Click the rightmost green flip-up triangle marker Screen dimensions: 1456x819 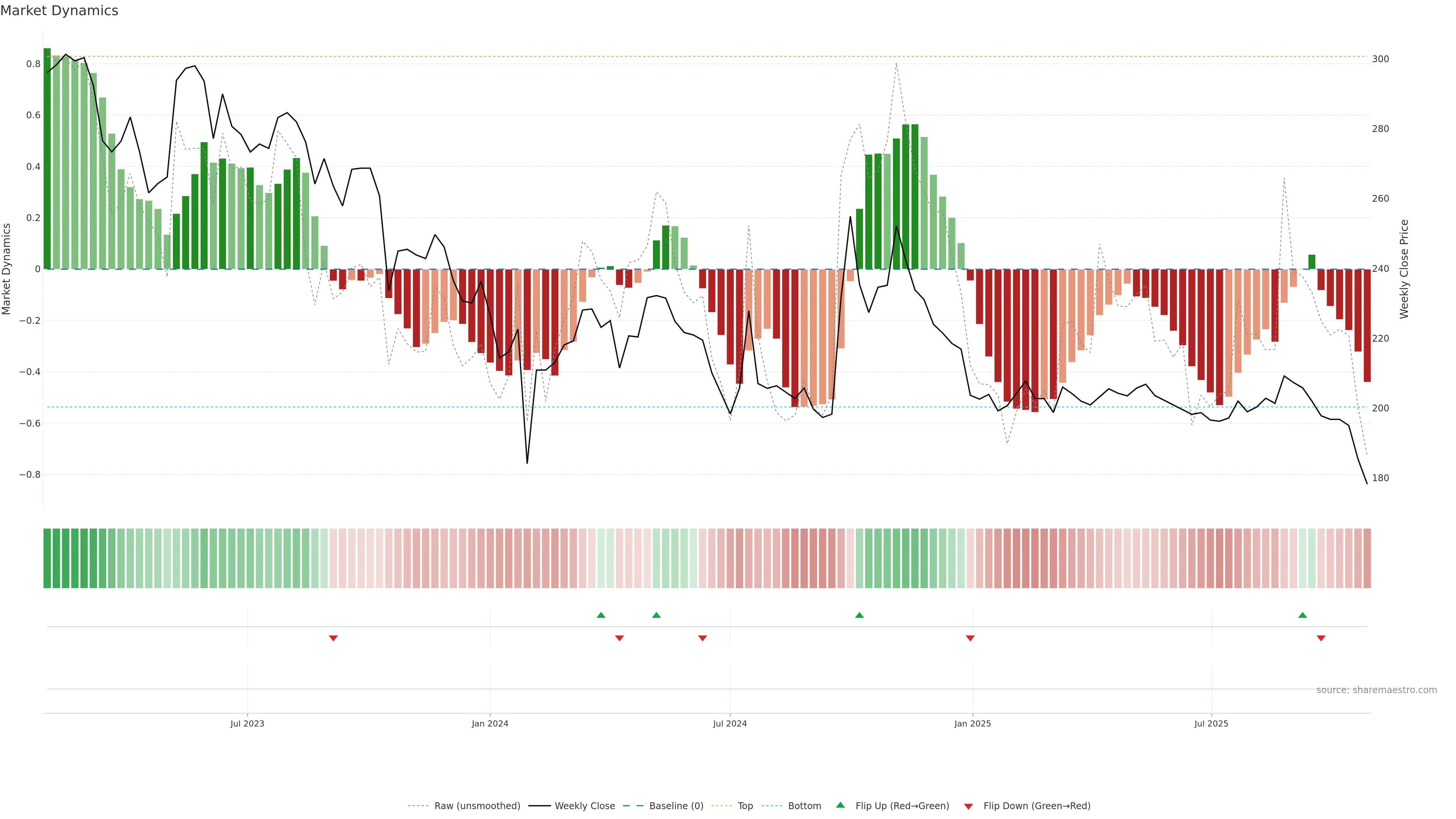(1302, 615)
